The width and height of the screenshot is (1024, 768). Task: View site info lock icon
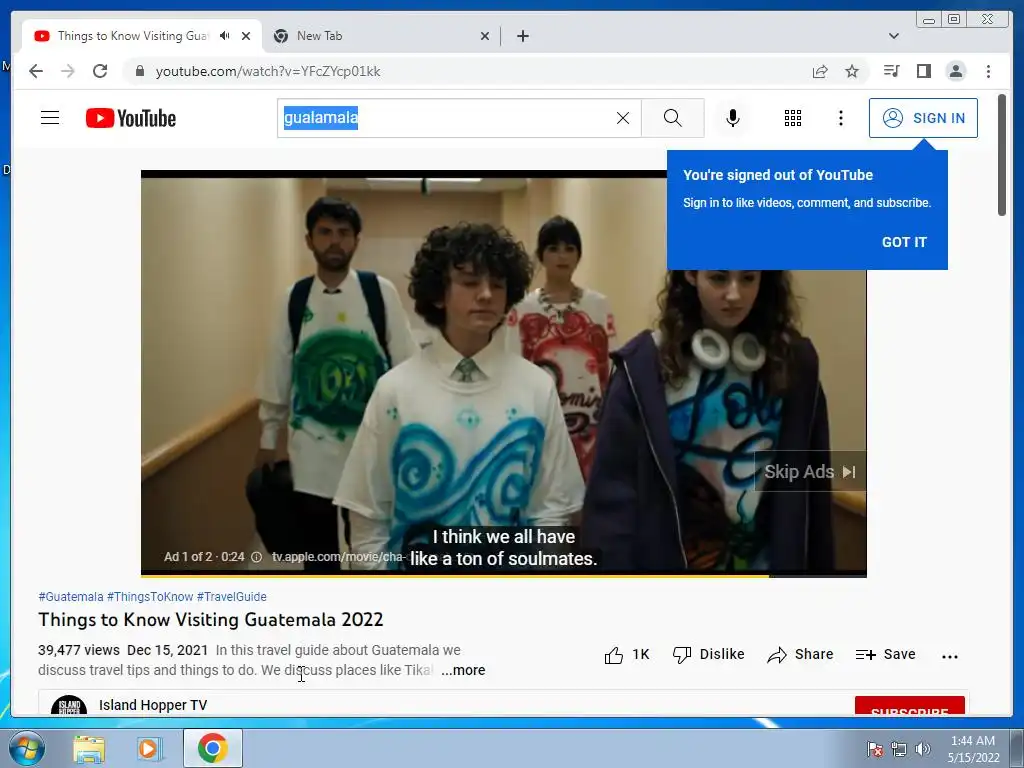coord(139,71)
